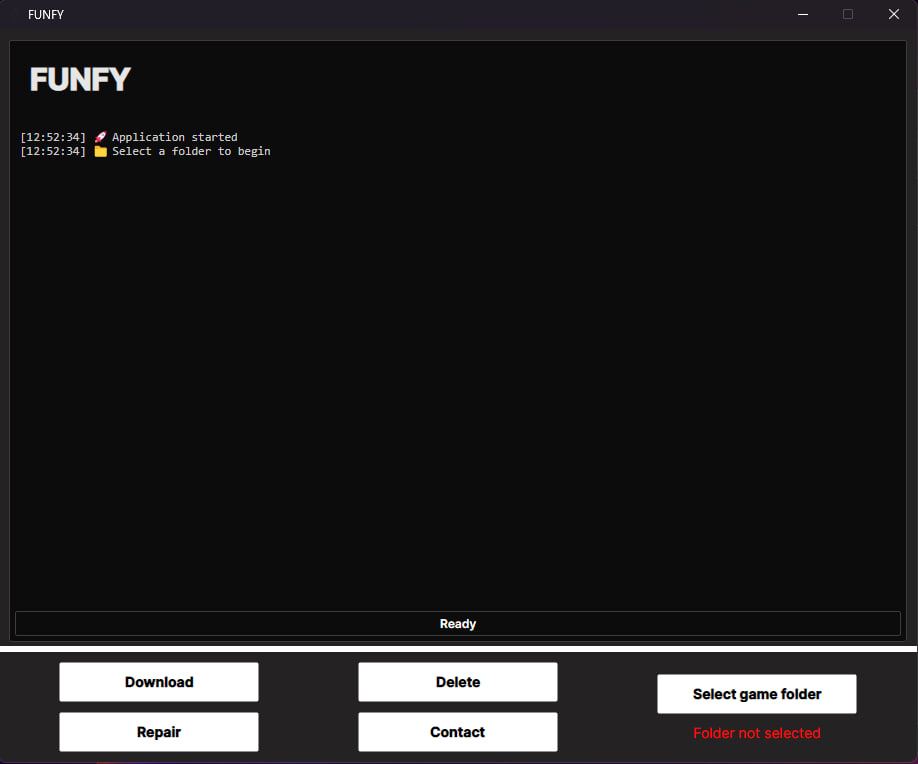
Task: Minimize the FUNFY window
Action: click(x=802, y=15)
